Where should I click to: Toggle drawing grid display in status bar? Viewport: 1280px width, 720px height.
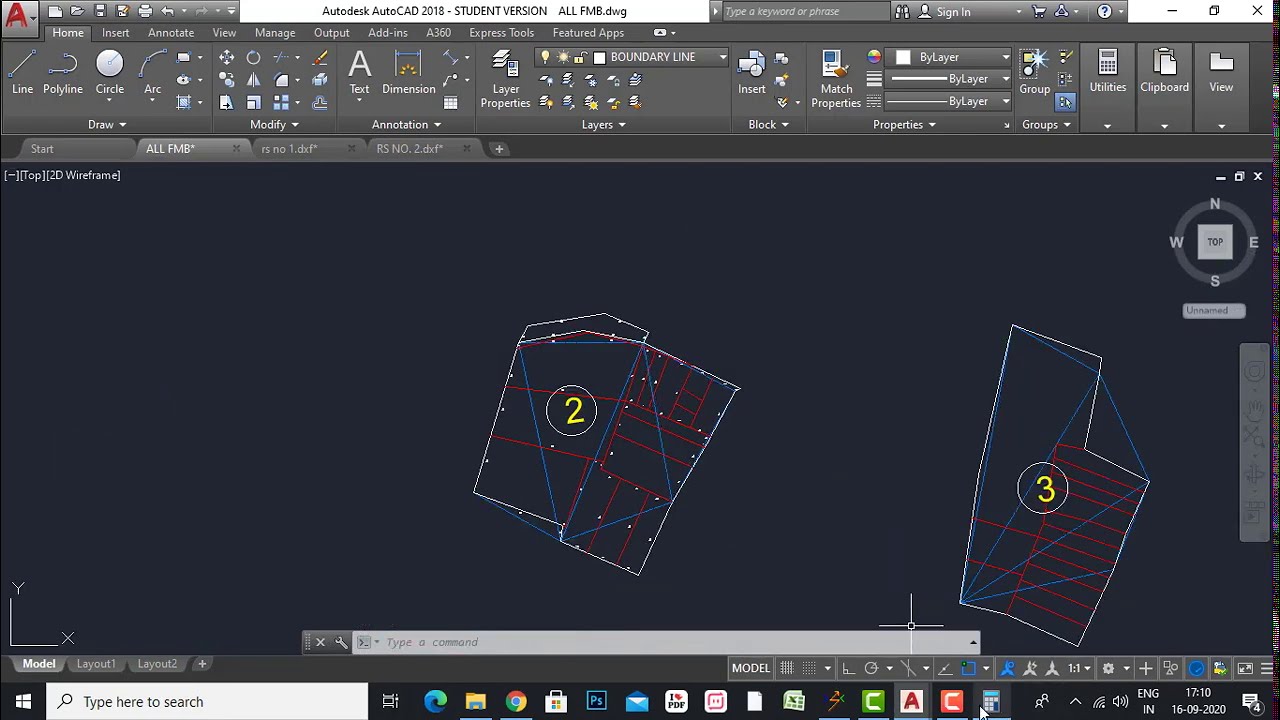pos(787,668)
